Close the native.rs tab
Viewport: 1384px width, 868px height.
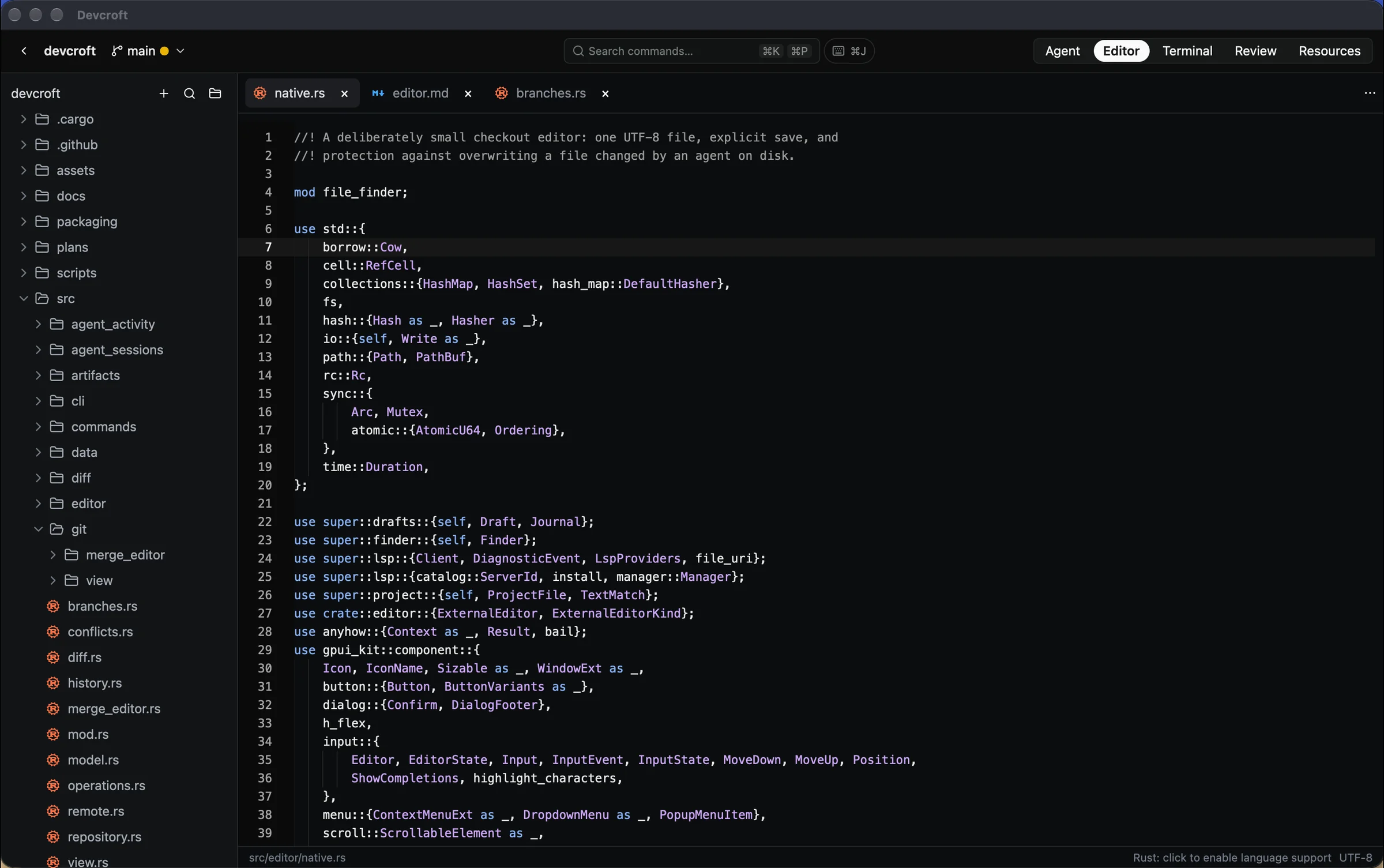(344, 93)
